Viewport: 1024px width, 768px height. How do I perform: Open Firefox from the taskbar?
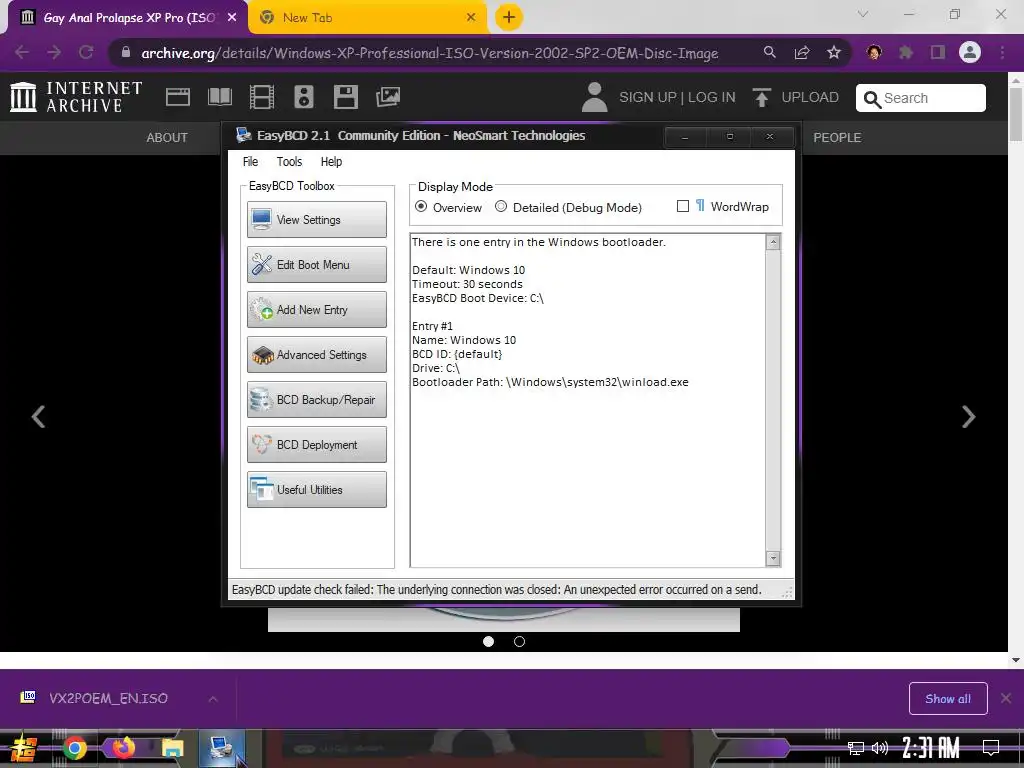(x=123, y=748)
